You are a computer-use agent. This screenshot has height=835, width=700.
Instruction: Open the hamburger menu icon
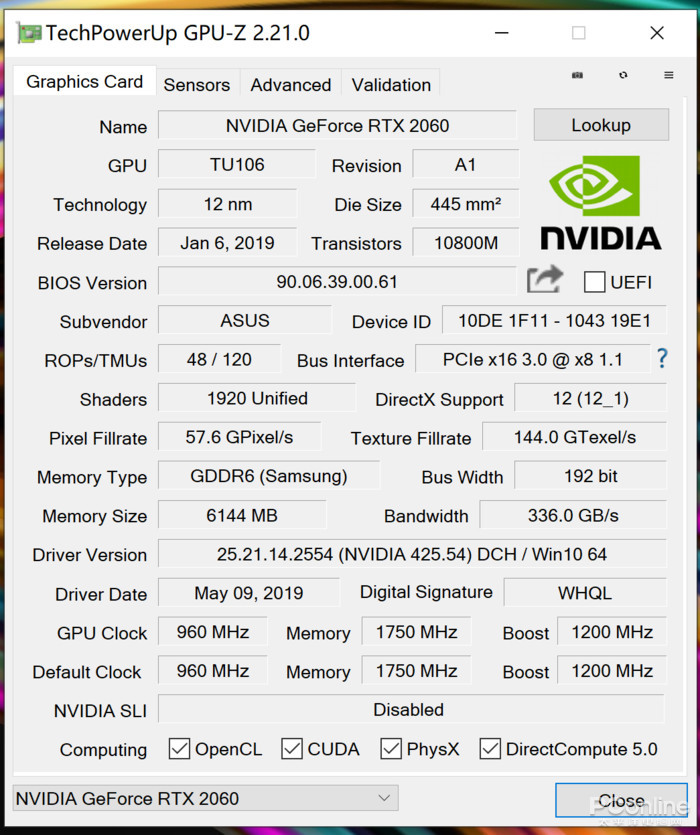coord(668,75)
